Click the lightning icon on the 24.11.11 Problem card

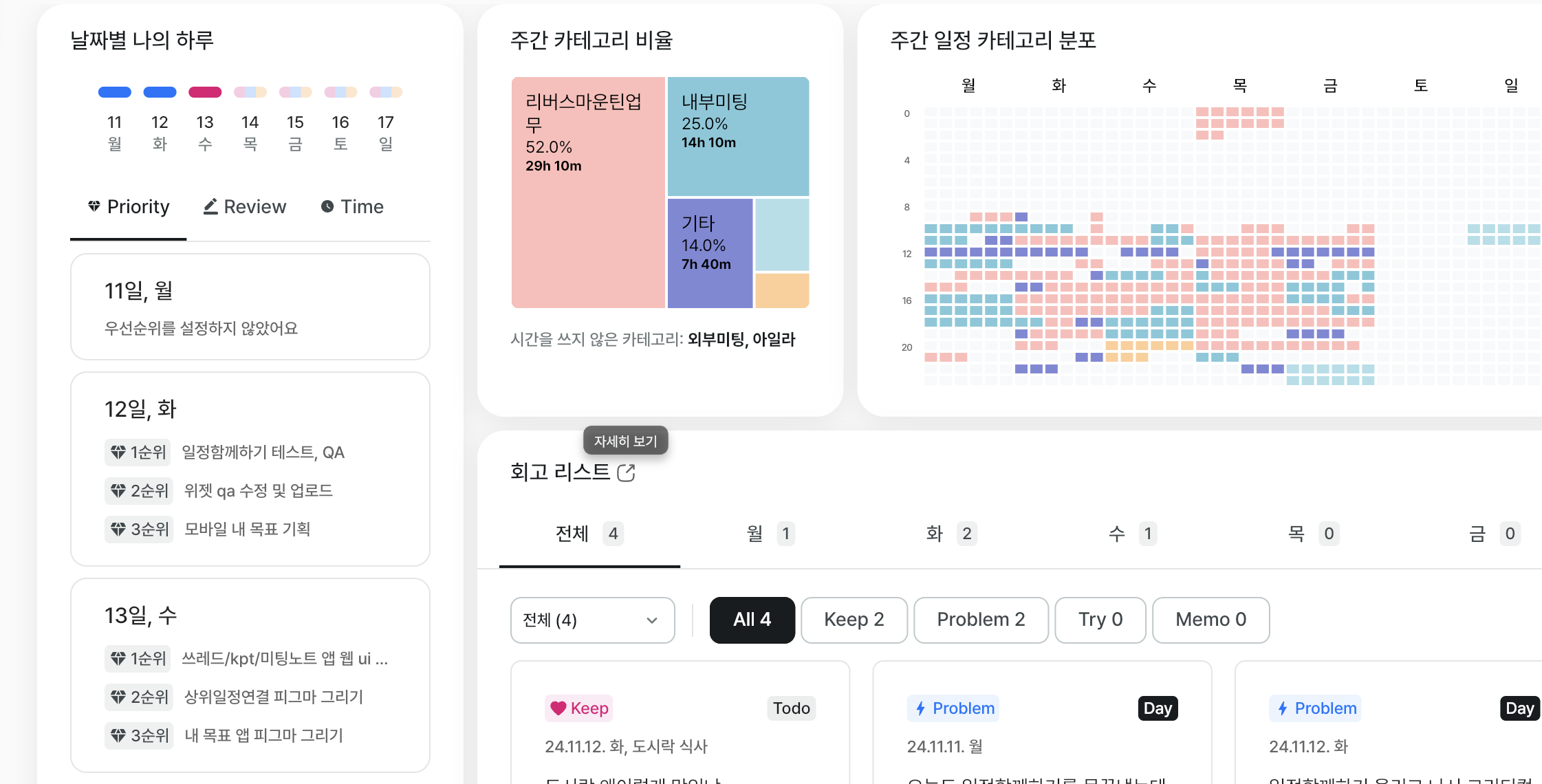click(x=920, y=708)
